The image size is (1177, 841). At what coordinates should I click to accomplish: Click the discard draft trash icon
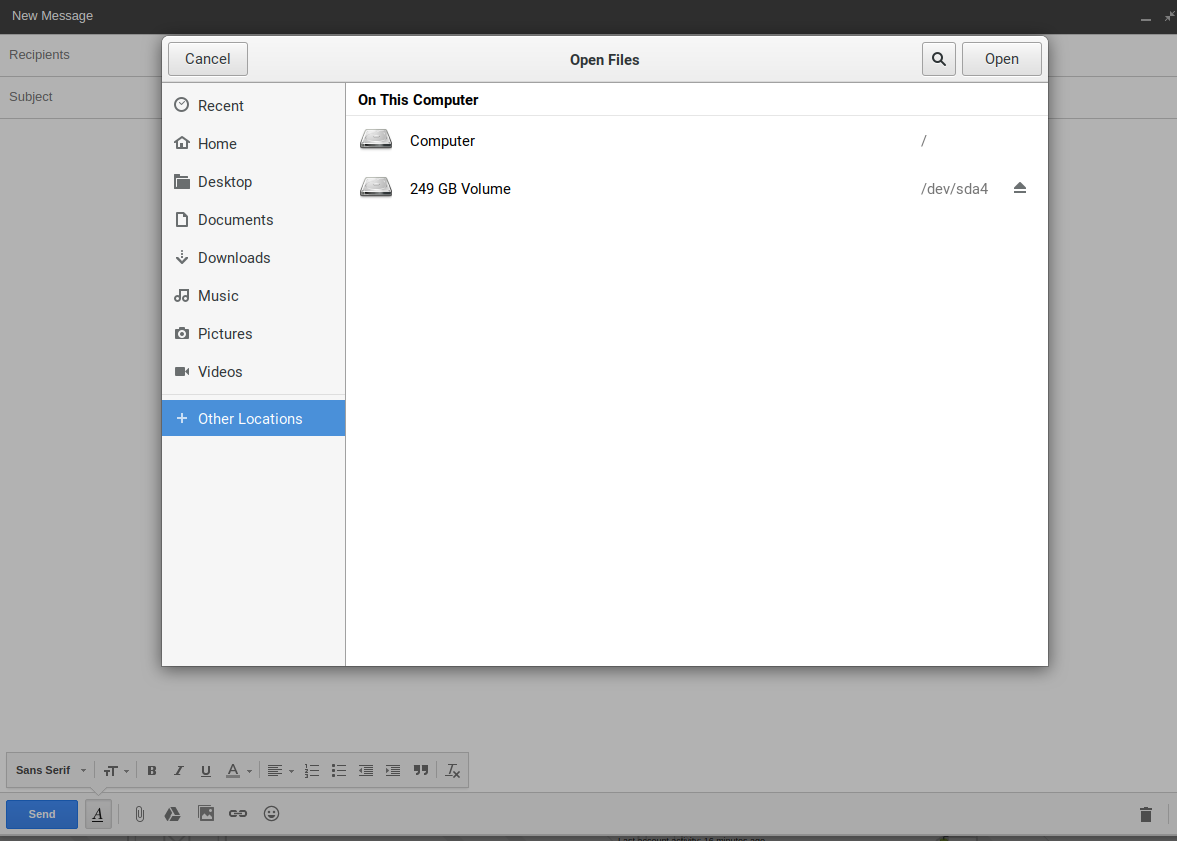coord(1146,815)
